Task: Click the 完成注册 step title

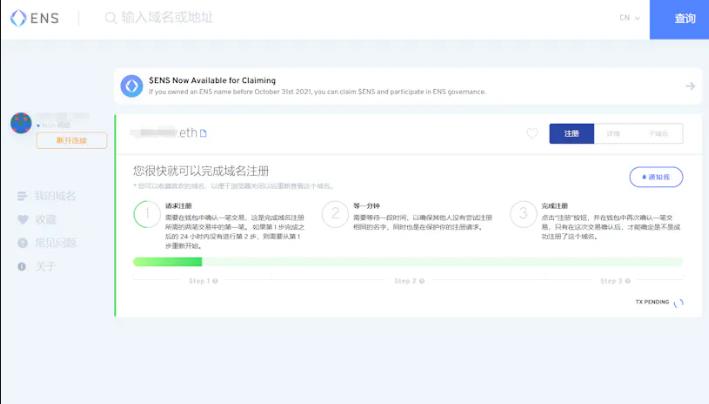Action: (554, 206)
